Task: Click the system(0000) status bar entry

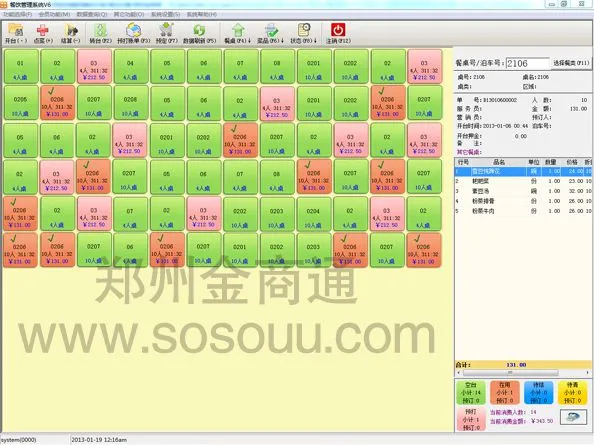Action: point(18,440)
